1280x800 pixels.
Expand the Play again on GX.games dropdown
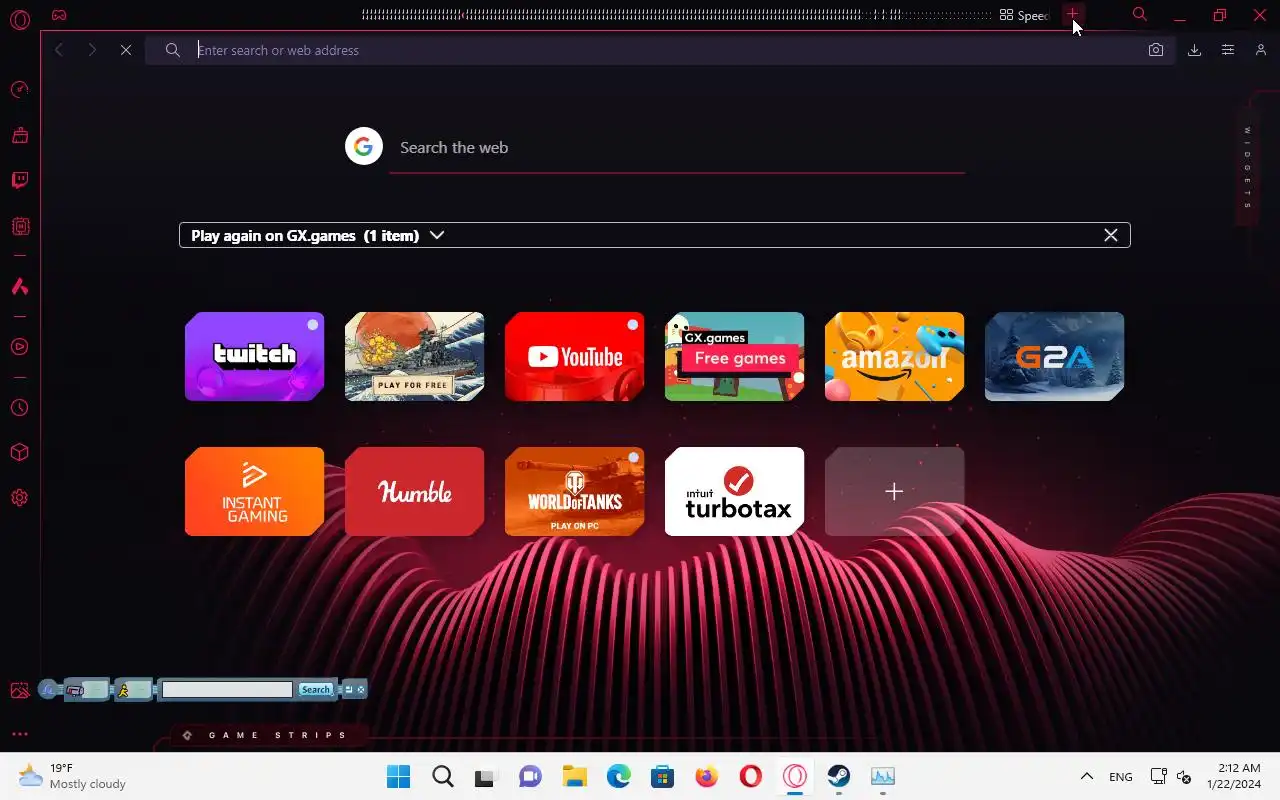[437, 236]
